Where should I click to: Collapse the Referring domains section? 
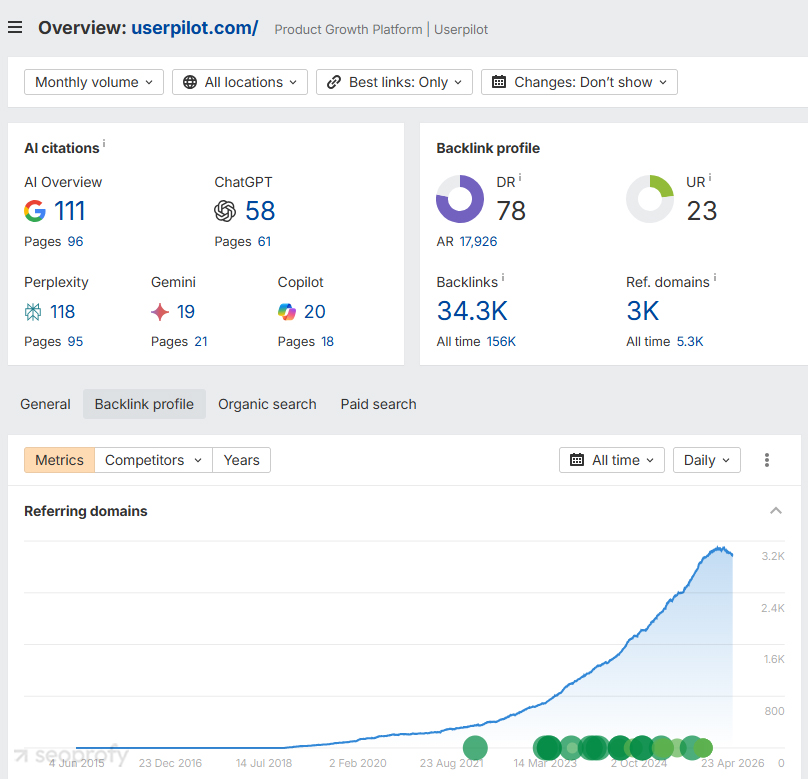[x=776, y=511]
